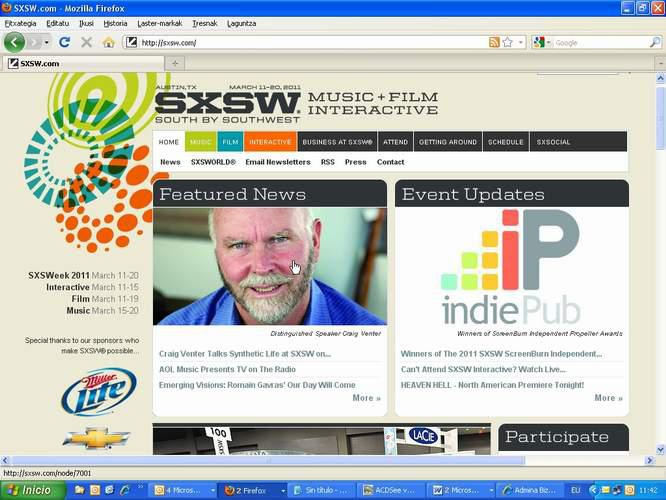Open the Ikusi menu

pyautogui.click(x=86, y=23)
